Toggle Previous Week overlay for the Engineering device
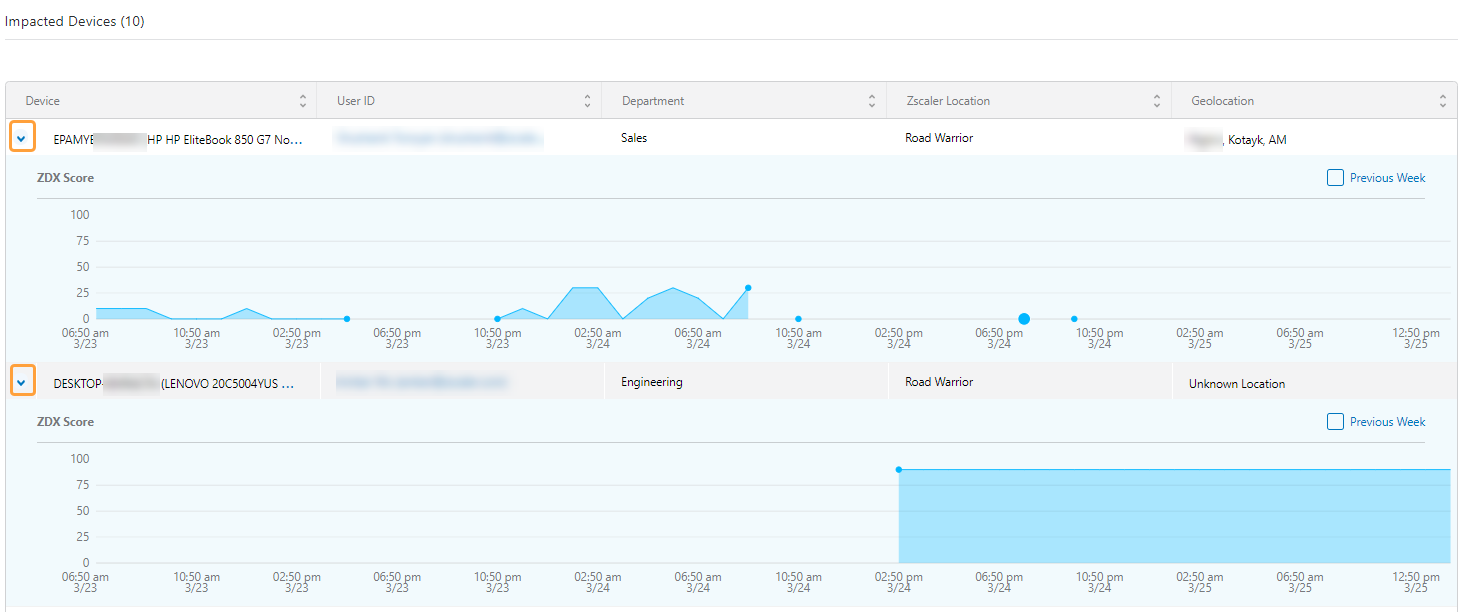1459x612 pixels. coord(1335,421)
